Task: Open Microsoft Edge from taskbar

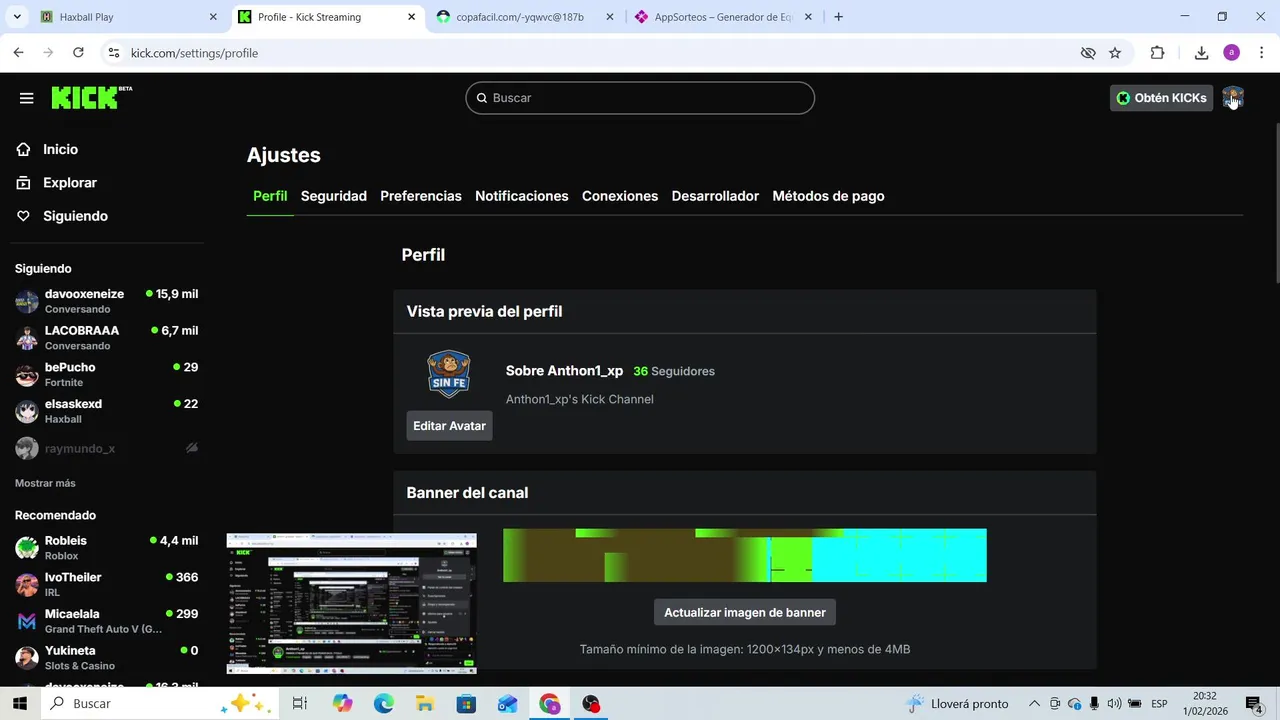Action: (384, 704)
